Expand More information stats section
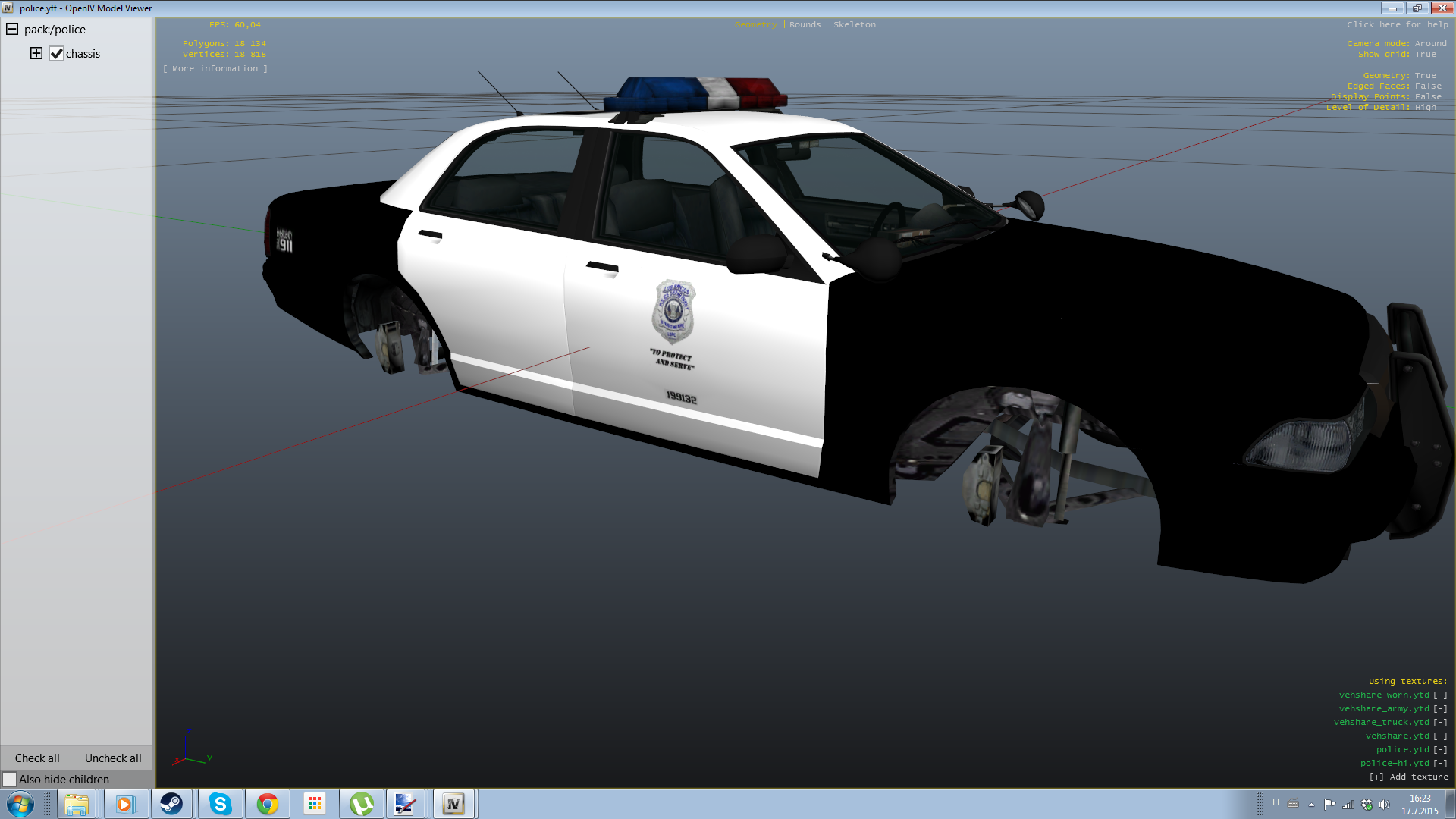Screen dimensions: 1456x819 (x=215, y=68)
